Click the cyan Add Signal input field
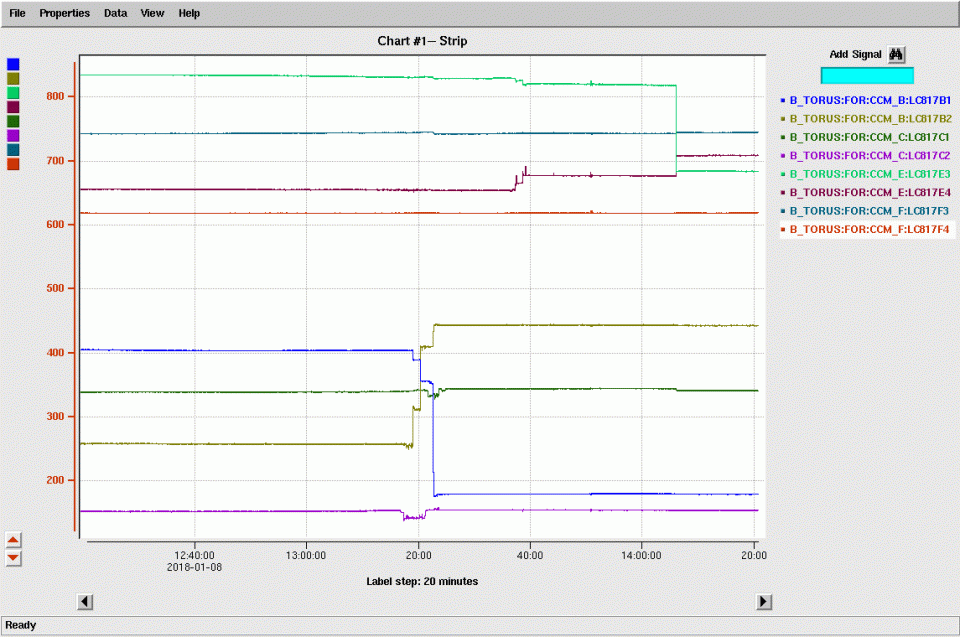 click(x=867, y=75)
